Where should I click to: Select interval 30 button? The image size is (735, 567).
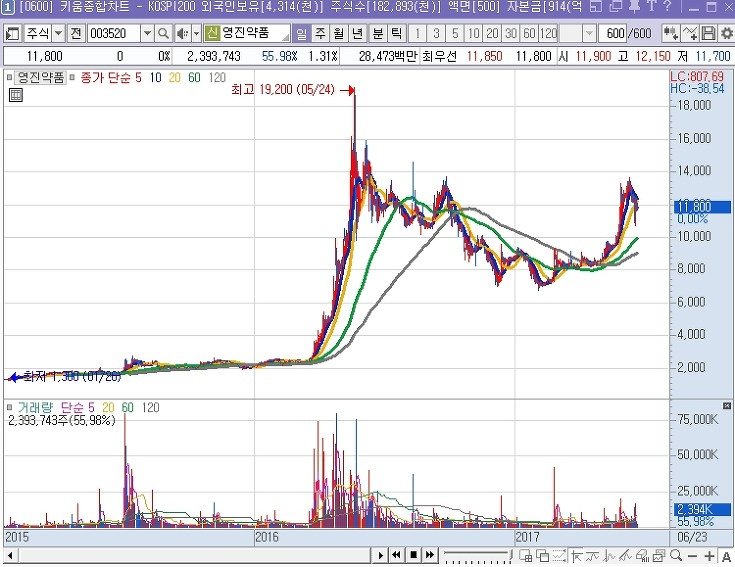tap(511, 33)
